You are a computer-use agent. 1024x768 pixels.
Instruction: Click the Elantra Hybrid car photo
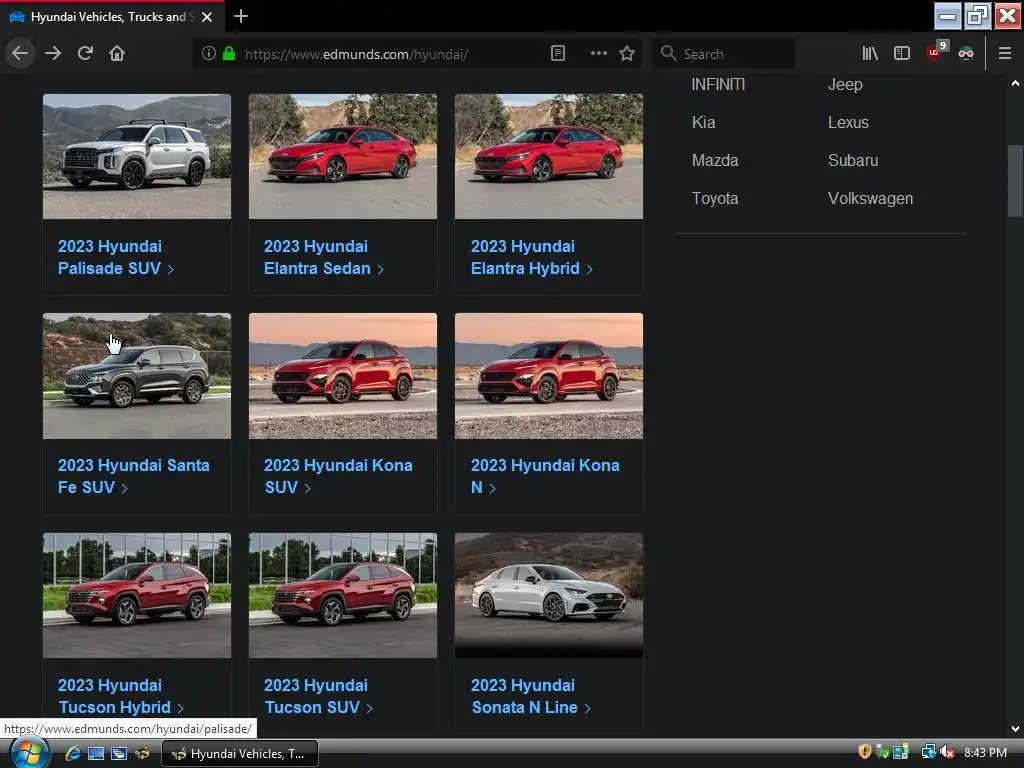coord(549,156)
